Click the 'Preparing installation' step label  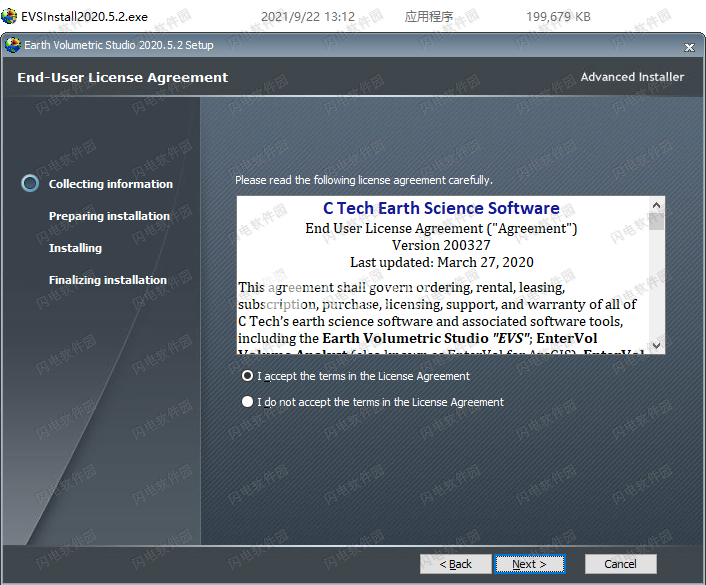pos(109,216)
